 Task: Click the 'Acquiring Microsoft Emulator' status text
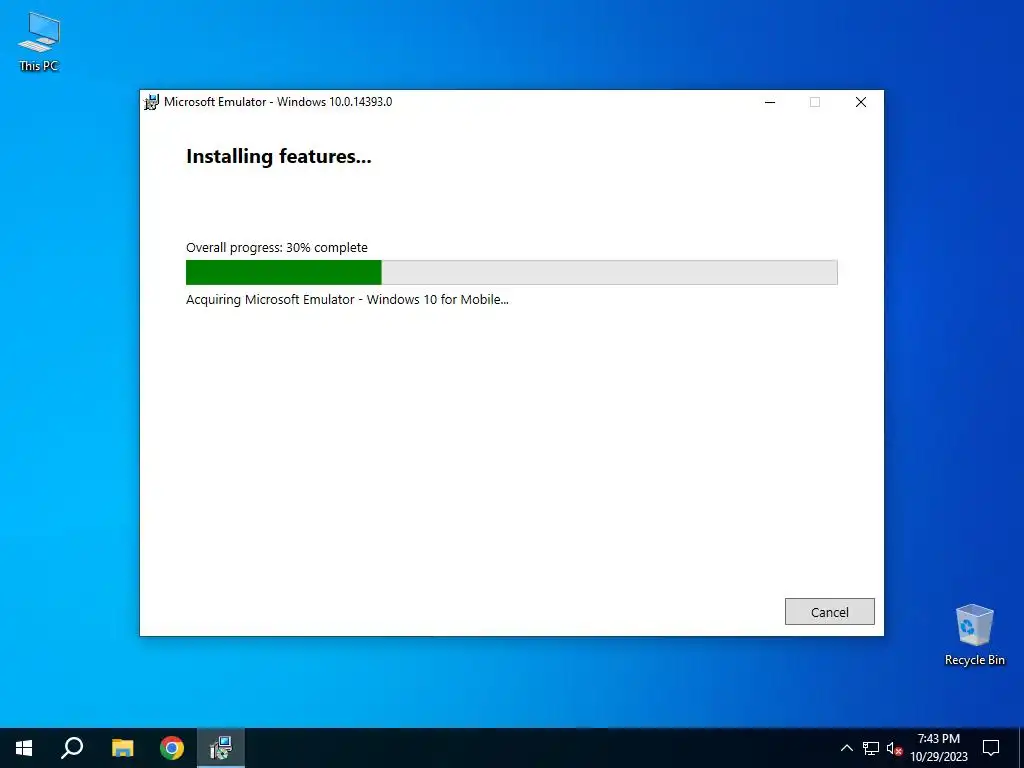tap(347, 300)
